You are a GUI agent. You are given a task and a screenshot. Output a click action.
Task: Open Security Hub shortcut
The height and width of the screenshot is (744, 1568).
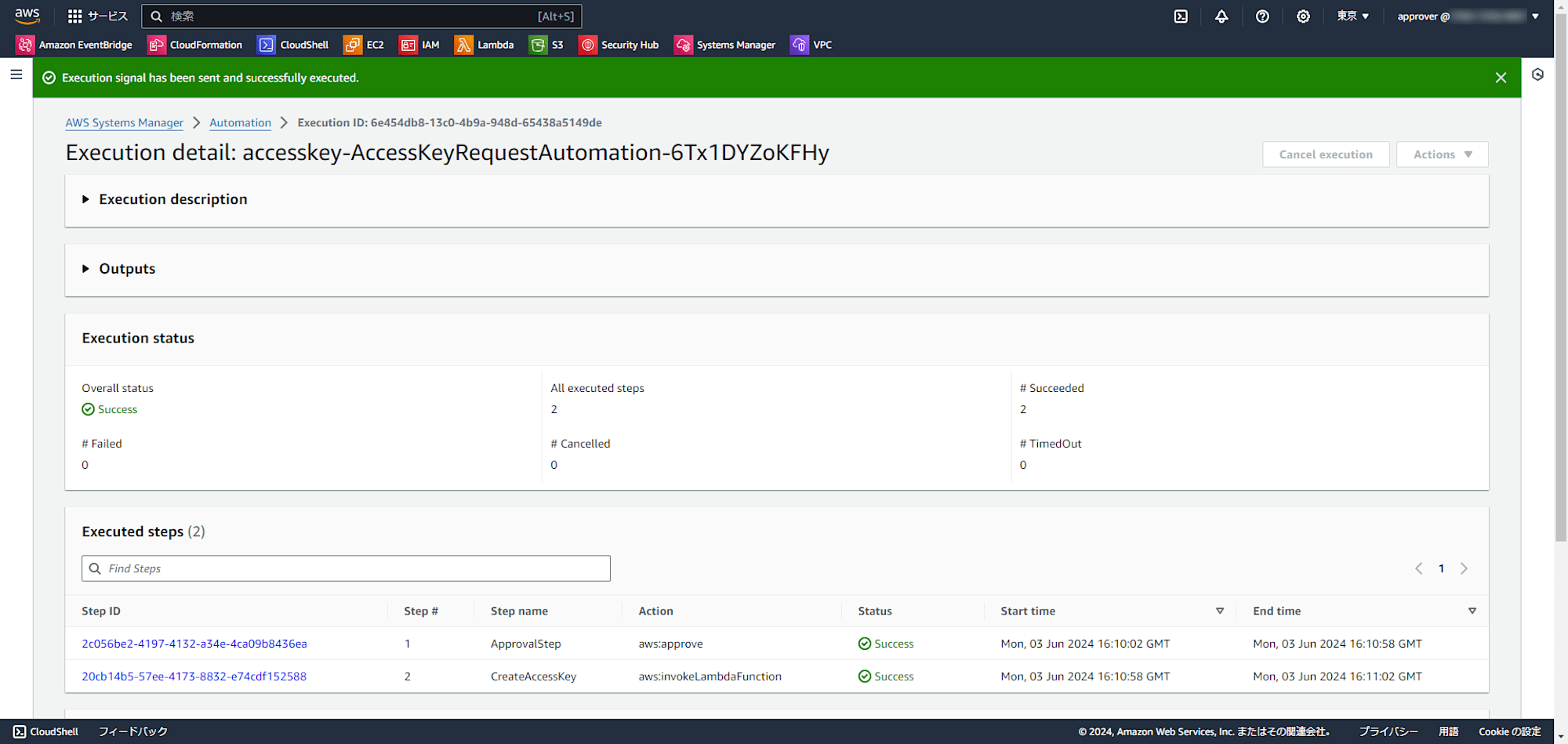coord(619,45)
